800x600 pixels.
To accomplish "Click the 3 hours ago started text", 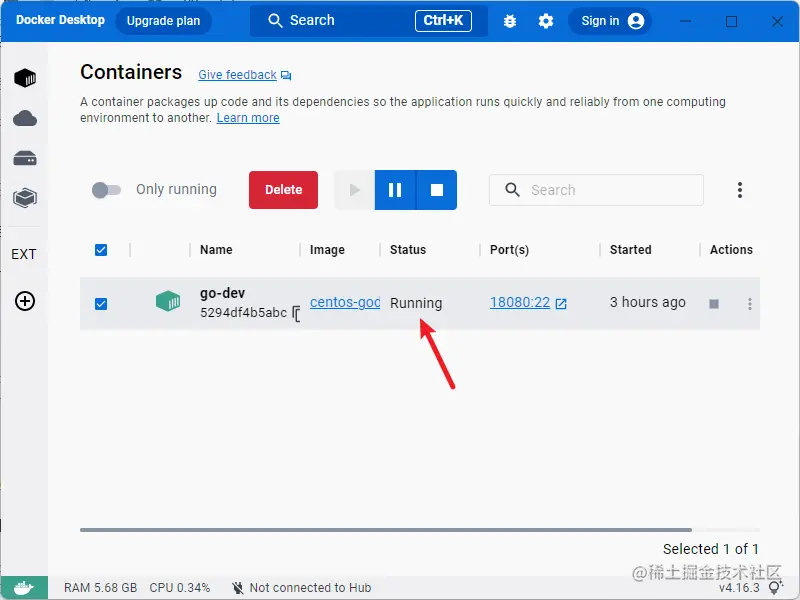I will (x=647, y=302).
